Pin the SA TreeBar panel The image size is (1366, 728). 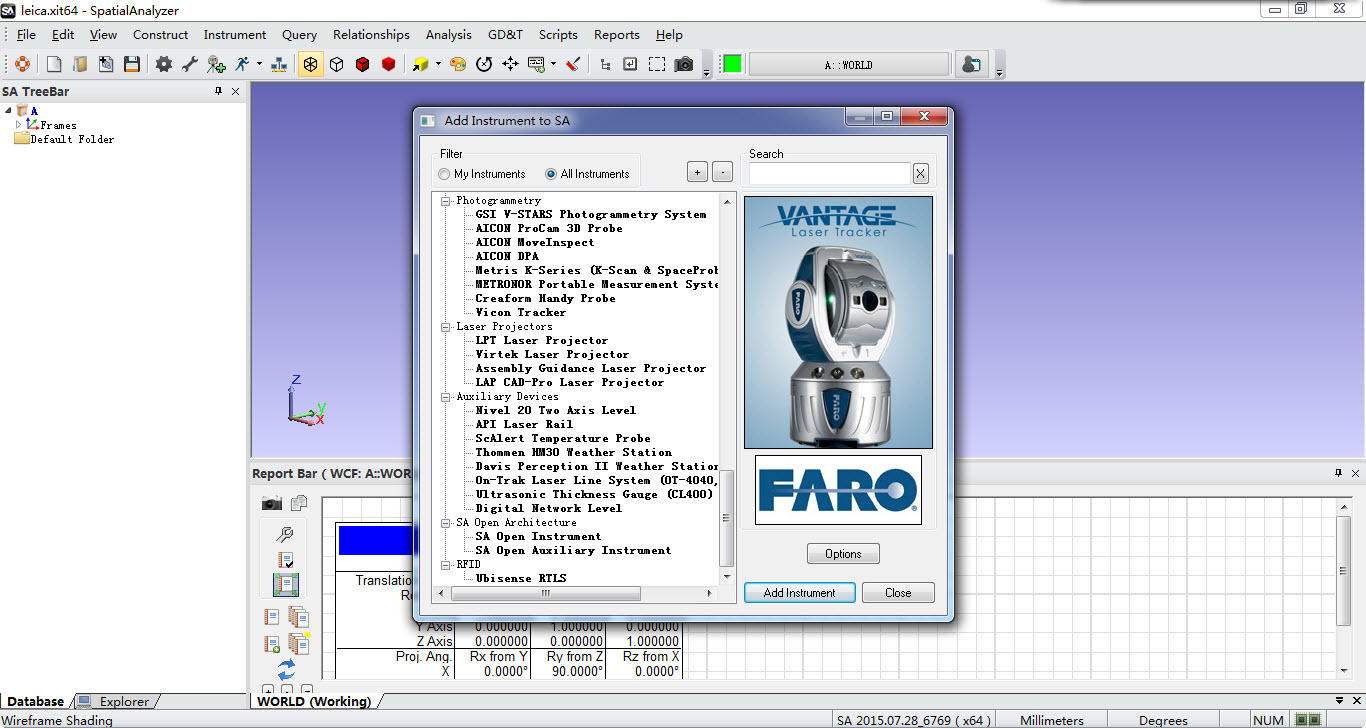point(219,91)
